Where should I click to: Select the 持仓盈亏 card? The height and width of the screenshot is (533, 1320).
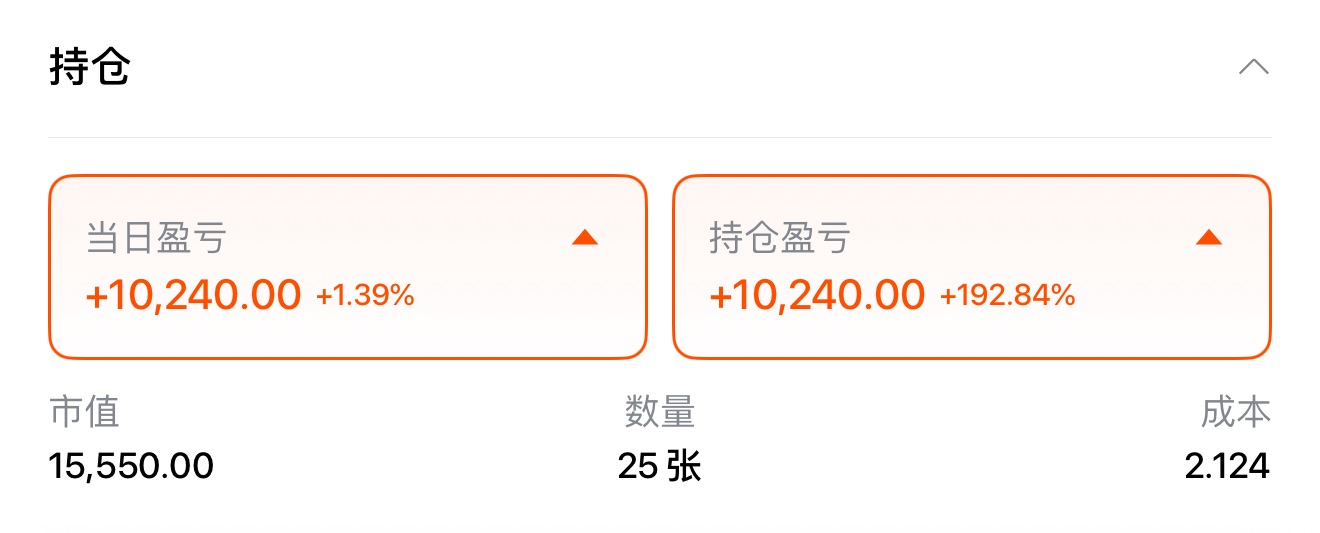[971, 267]
